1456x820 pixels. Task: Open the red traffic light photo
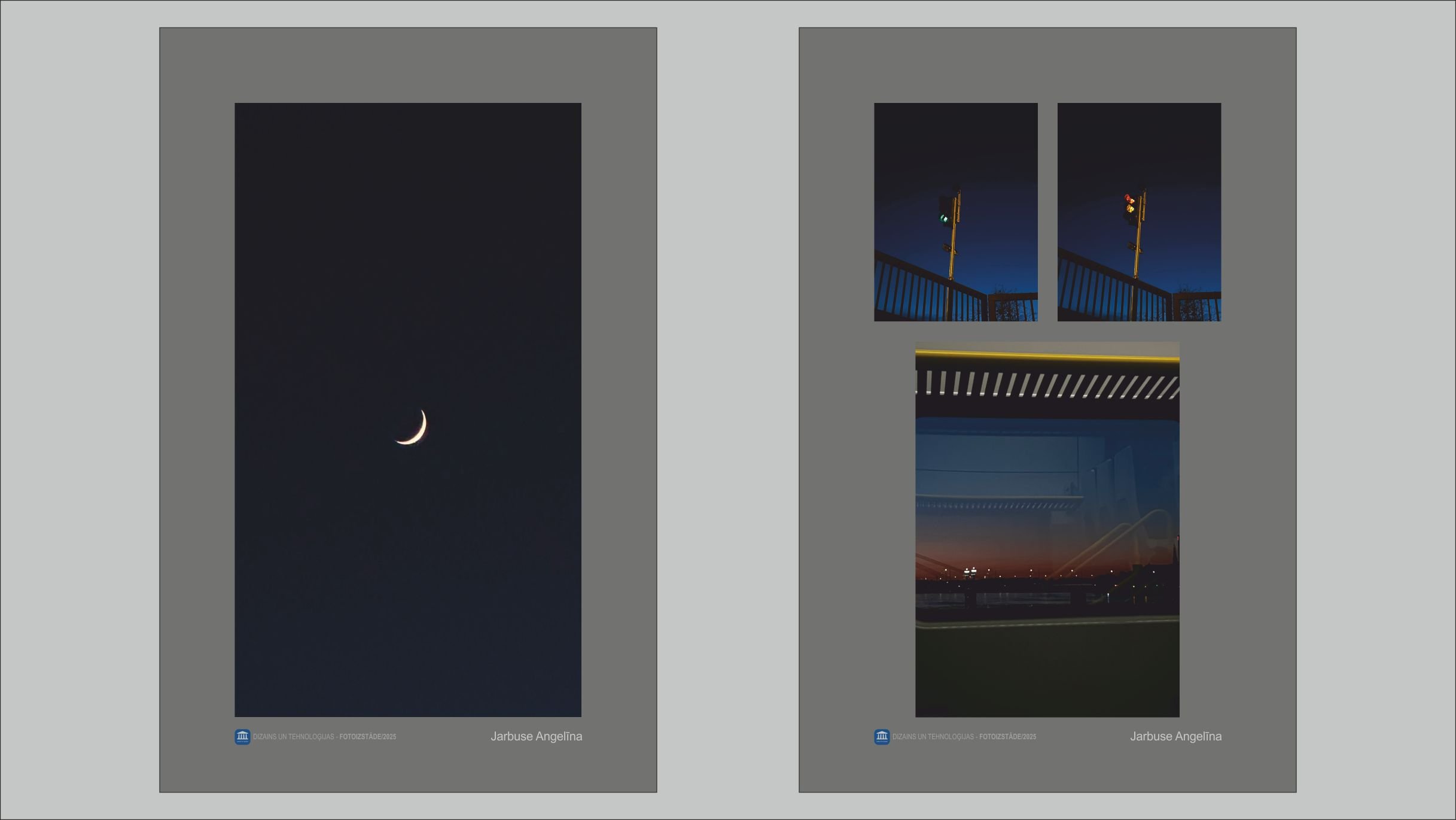point(1139,150)
